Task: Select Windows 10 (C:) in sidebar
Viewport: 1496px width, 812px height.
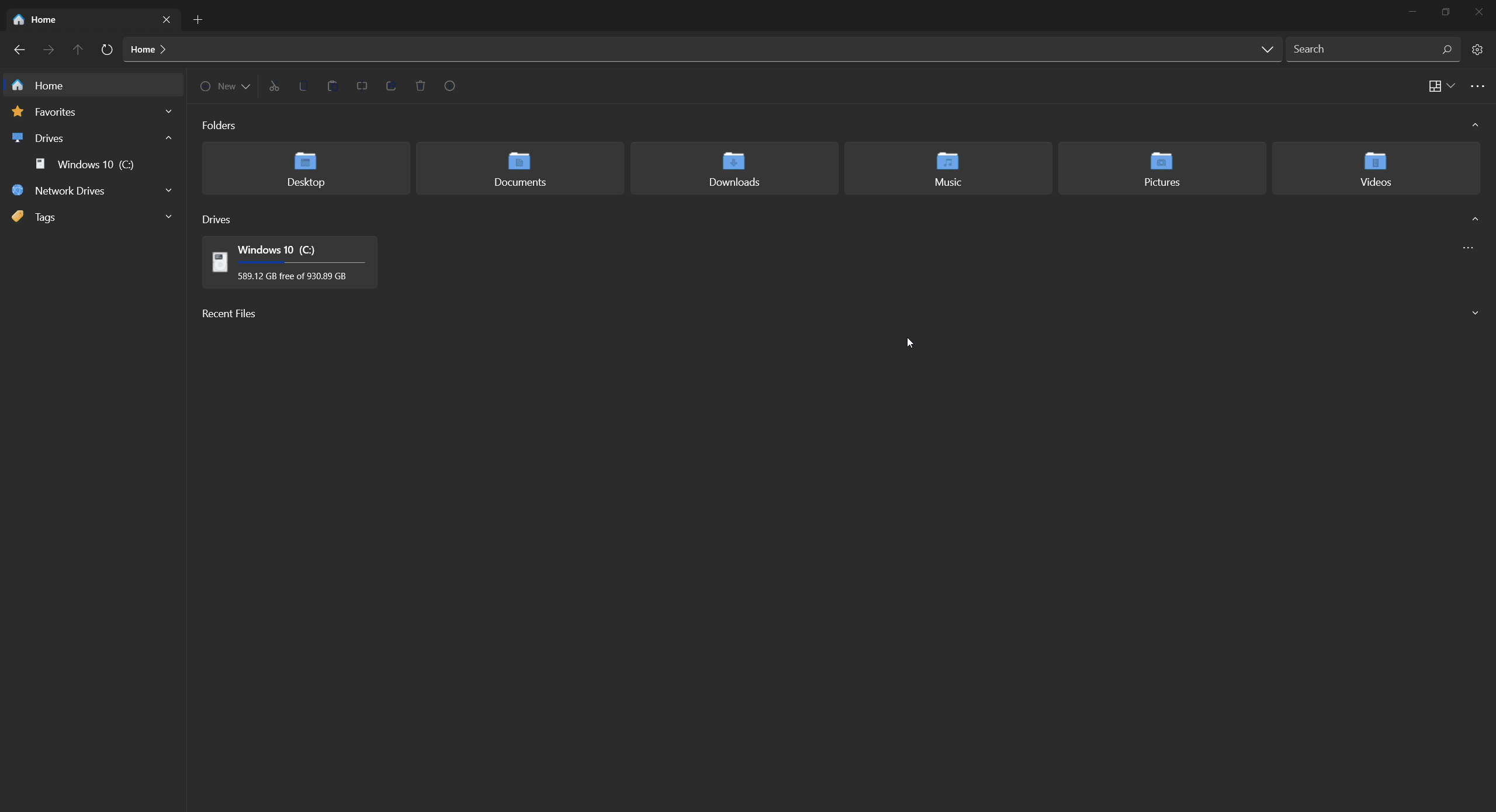Action: pos(93,164)
